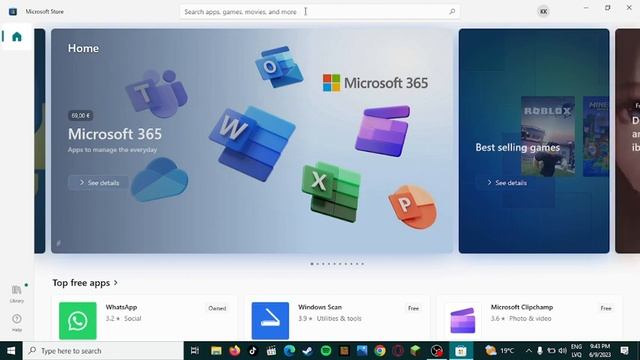640x360 pixels.
Task: Select the first carousel page dot
Action: coord(312,264)
